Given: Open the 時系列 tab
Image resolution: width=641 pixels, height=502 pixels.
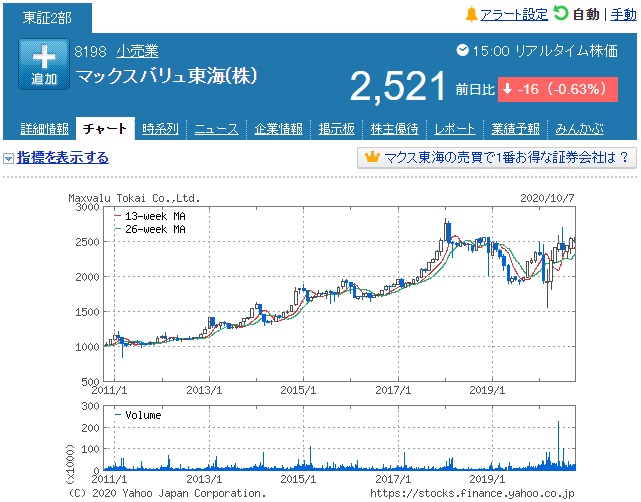Looking at the screenshot, I should (160, 129).
